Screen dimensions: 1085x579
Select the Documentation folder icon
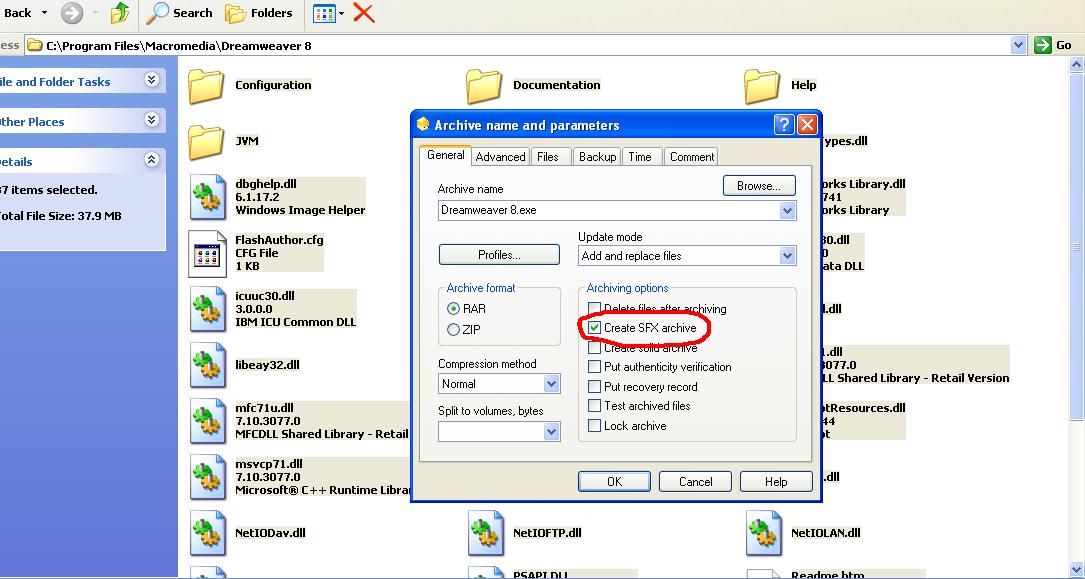[x=484, y=86]
